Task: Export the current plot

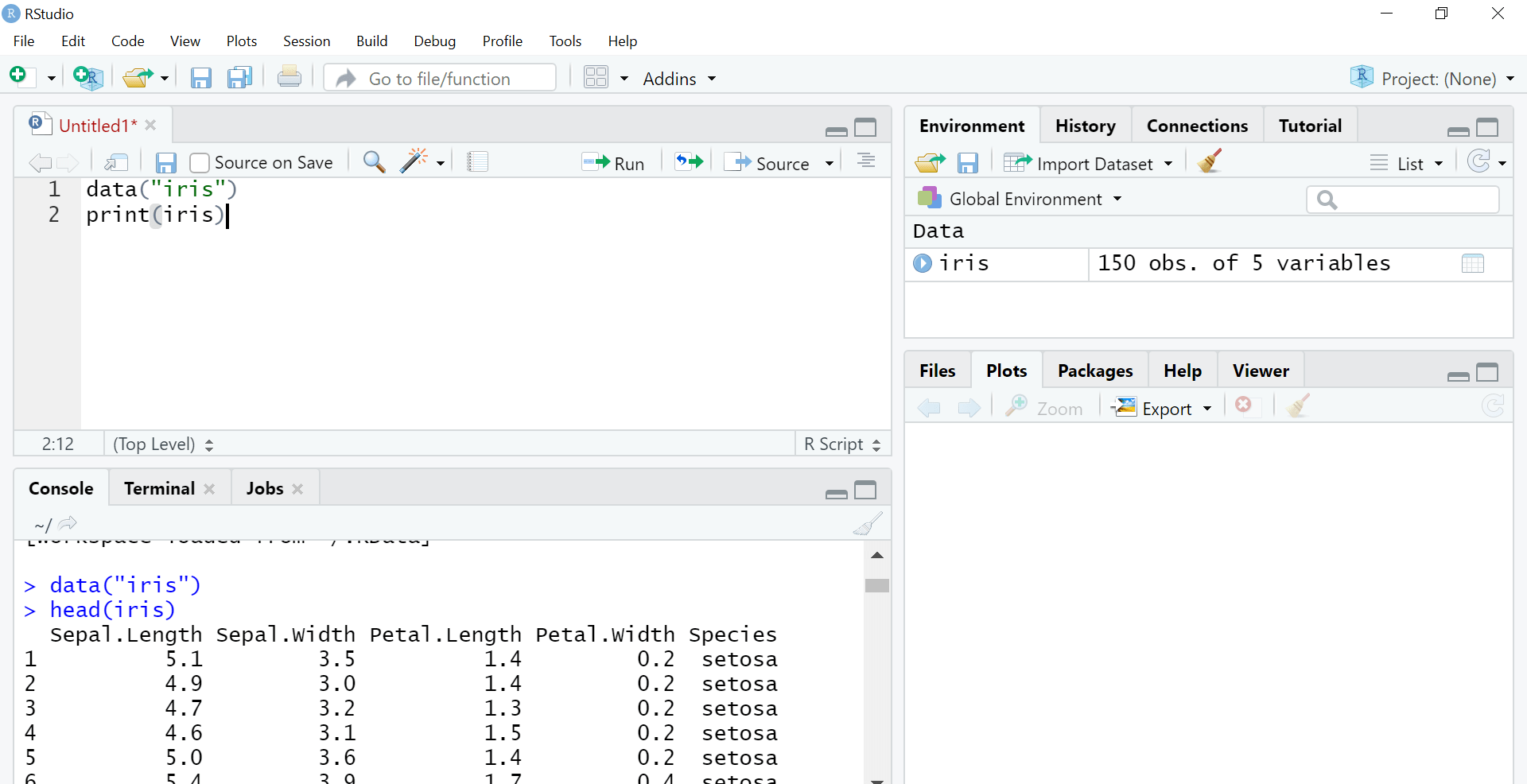Action: (x=1160, y=408)
